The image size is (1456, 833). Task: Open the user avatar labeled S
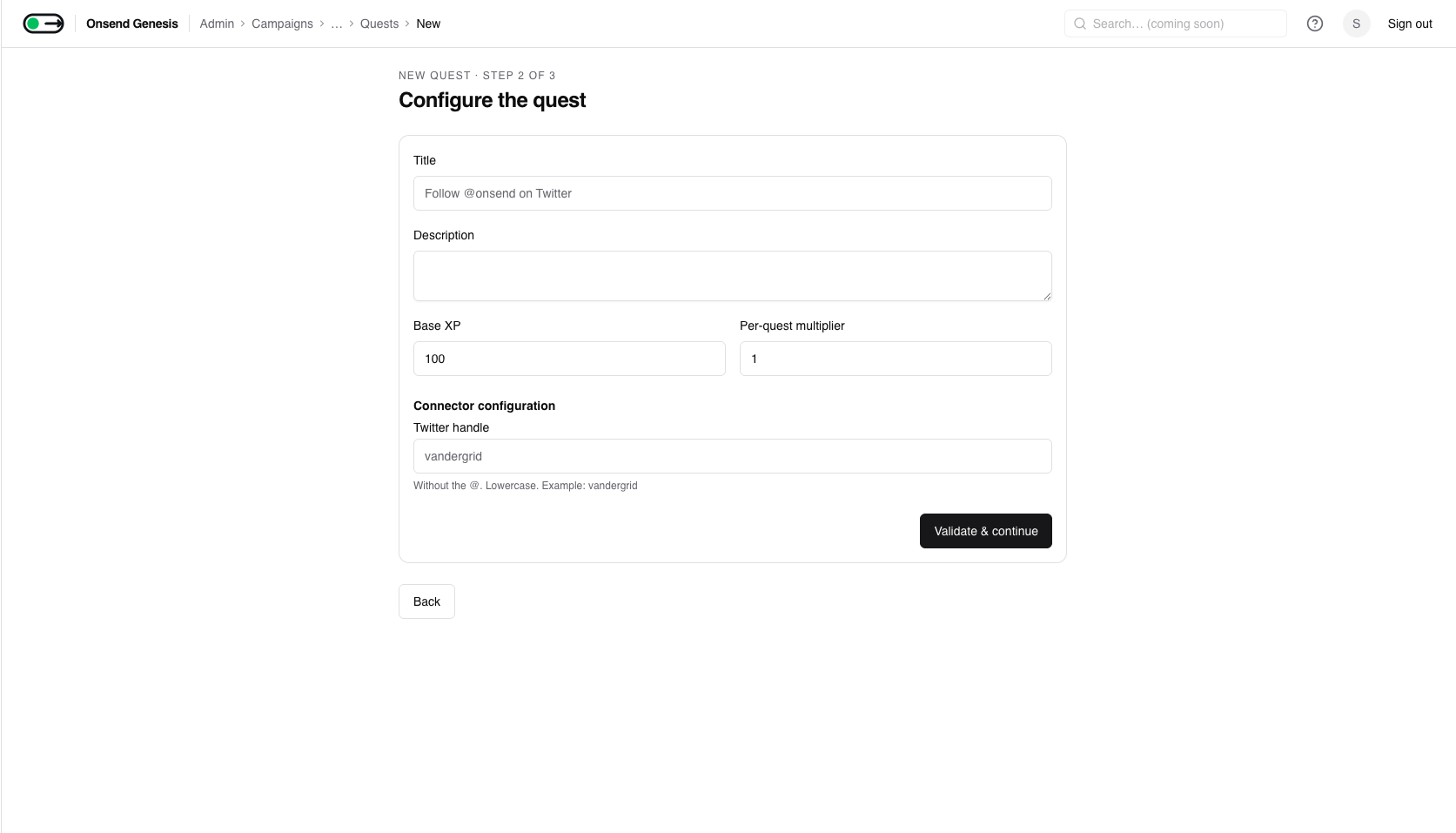click(x=1356, y=24)
